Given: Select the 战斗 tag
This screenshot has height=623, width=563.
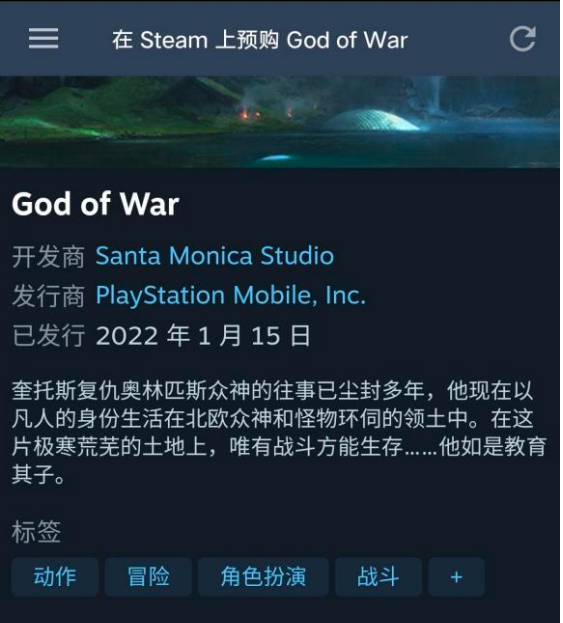Looking at the screenshot, I should tap(378, 577).
